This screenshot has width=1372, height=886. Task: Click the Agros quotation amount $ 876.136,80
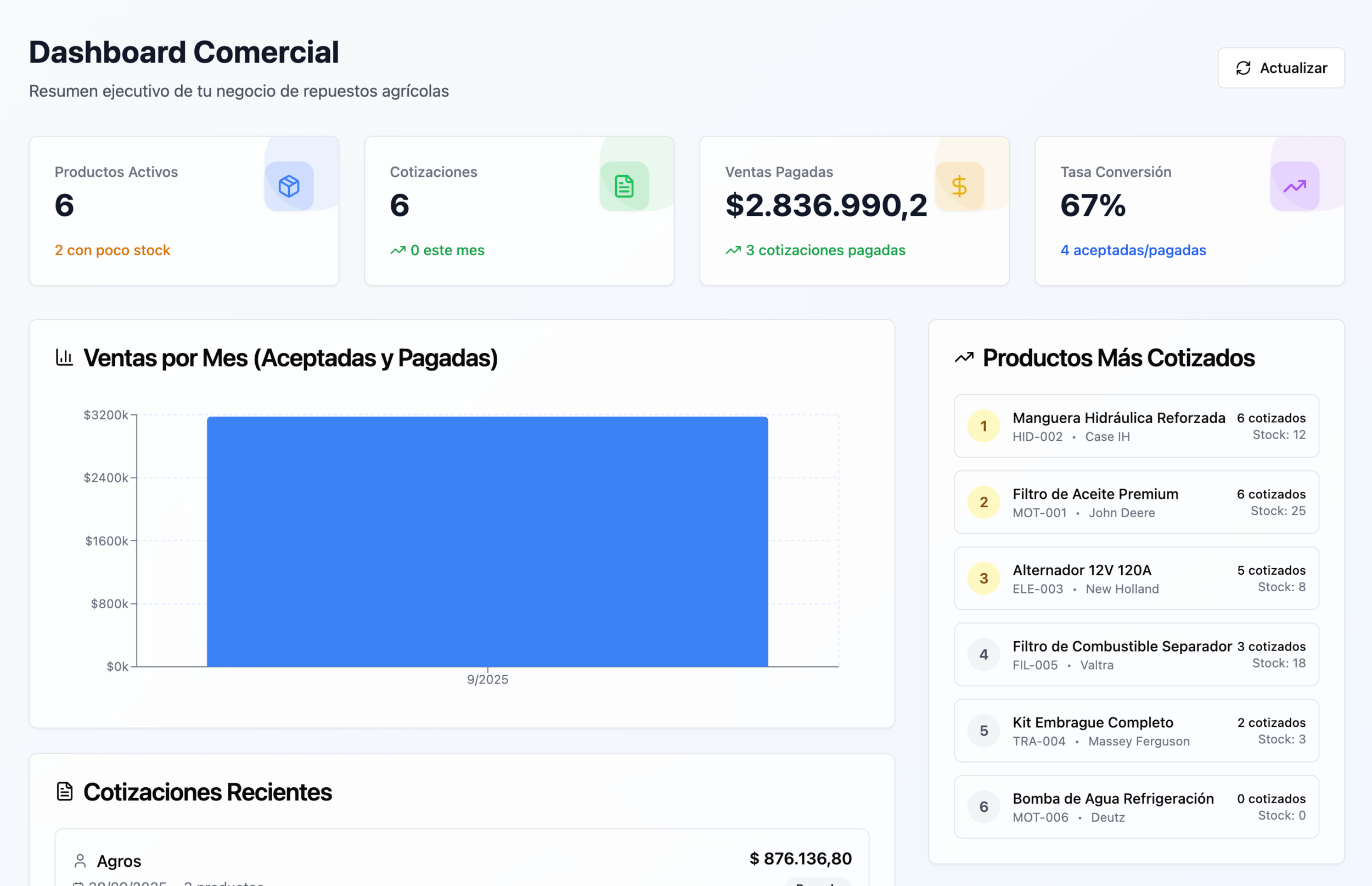pos(800,859)
